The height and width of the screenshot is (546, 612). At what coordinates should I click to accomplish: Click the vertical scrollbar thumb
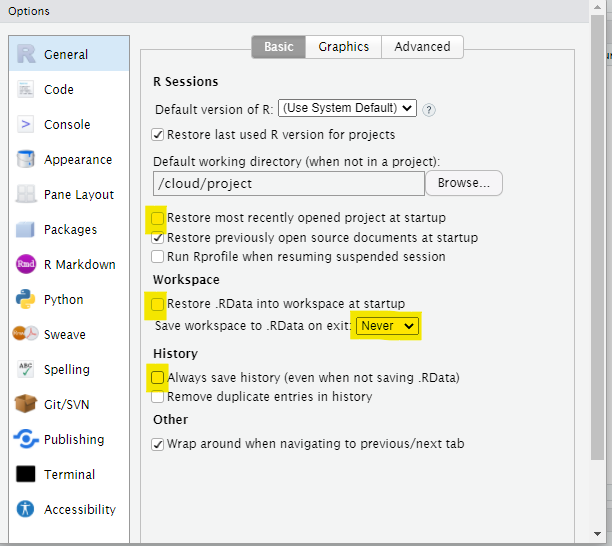tap(597, 238)
